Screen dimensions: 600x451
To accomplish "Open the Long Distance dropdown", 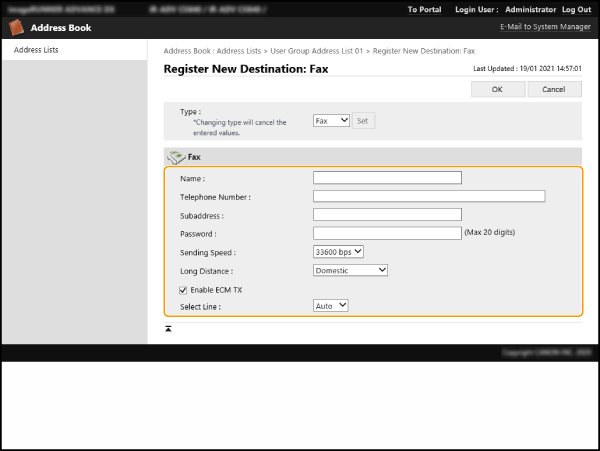I will (x=350, y=270).
